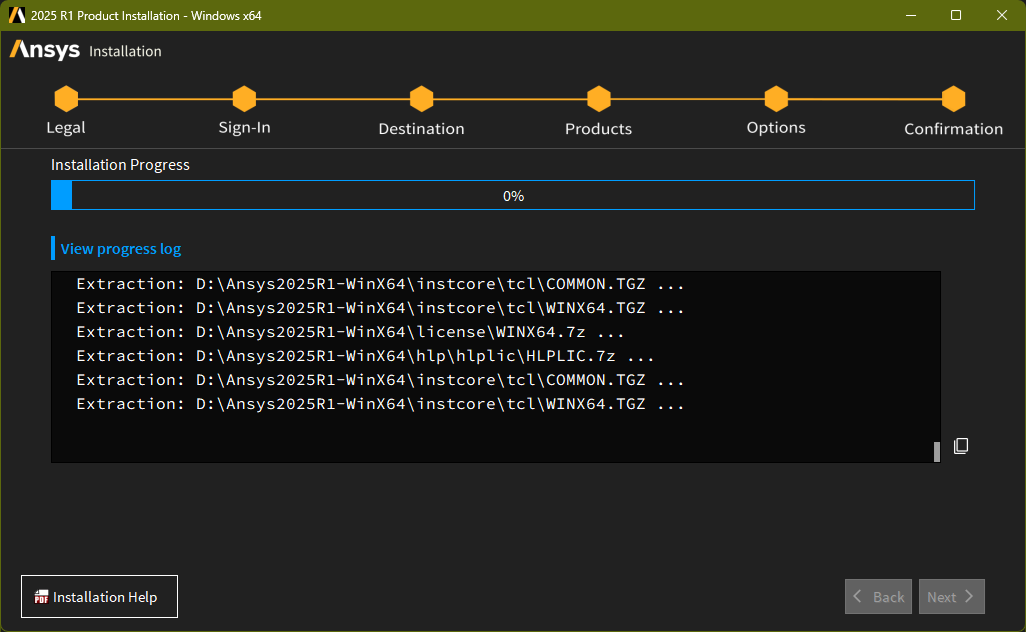Click the progress log scrollbar thumb
This screenshot has height=632, width=1026.
click(937, 451)
